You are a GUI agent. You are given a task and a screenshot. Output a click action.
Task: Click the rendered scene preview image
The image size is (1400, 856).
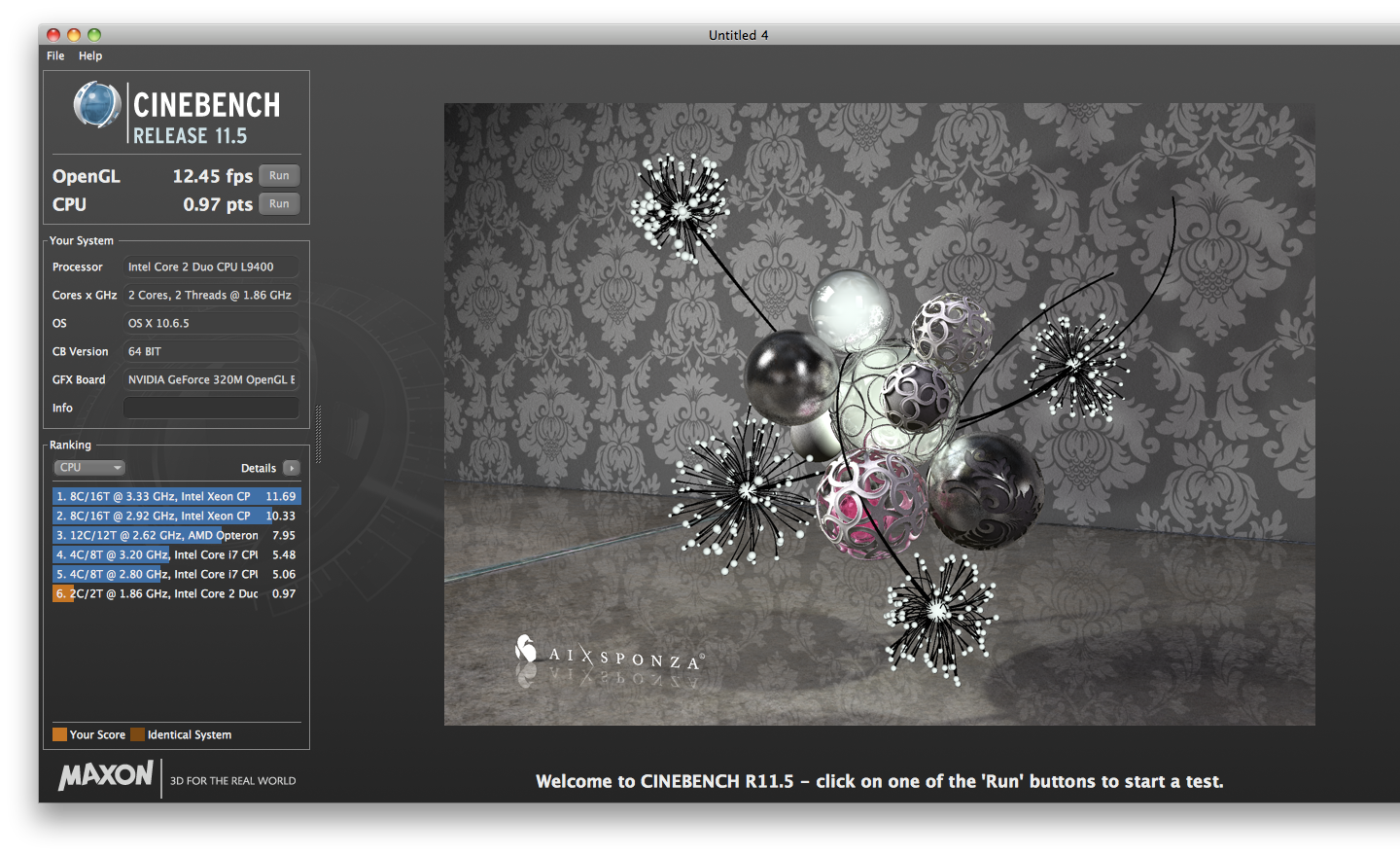880,414
